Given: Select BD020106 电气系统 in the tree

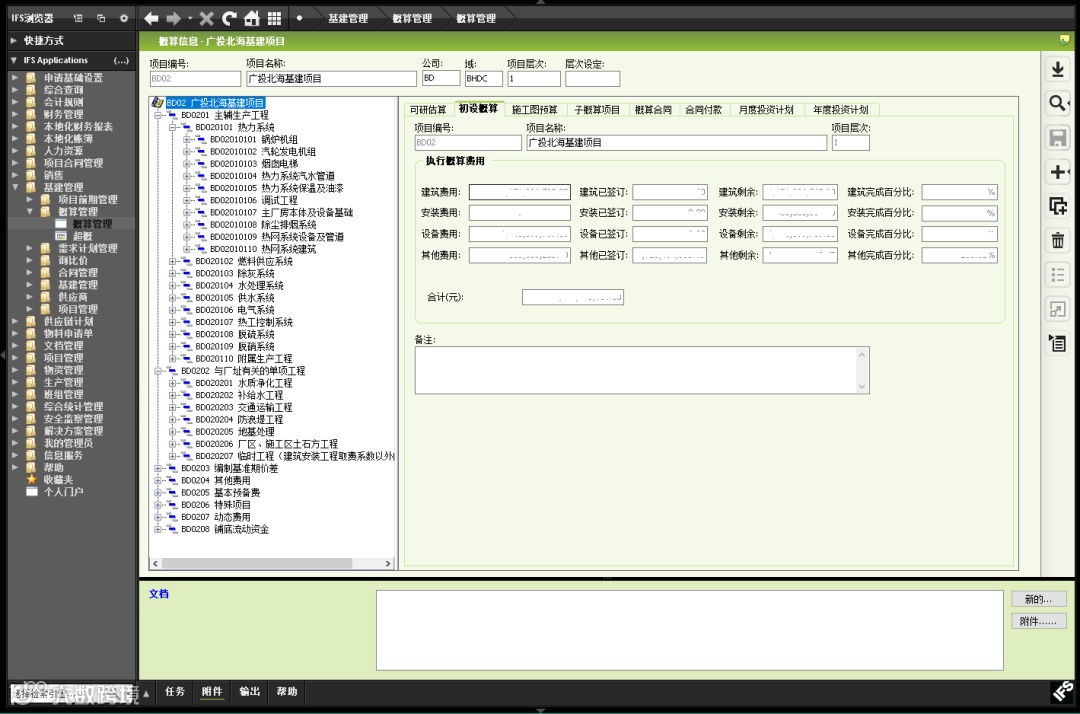Looking at the screenshot, I should click(x=234, y=310).
